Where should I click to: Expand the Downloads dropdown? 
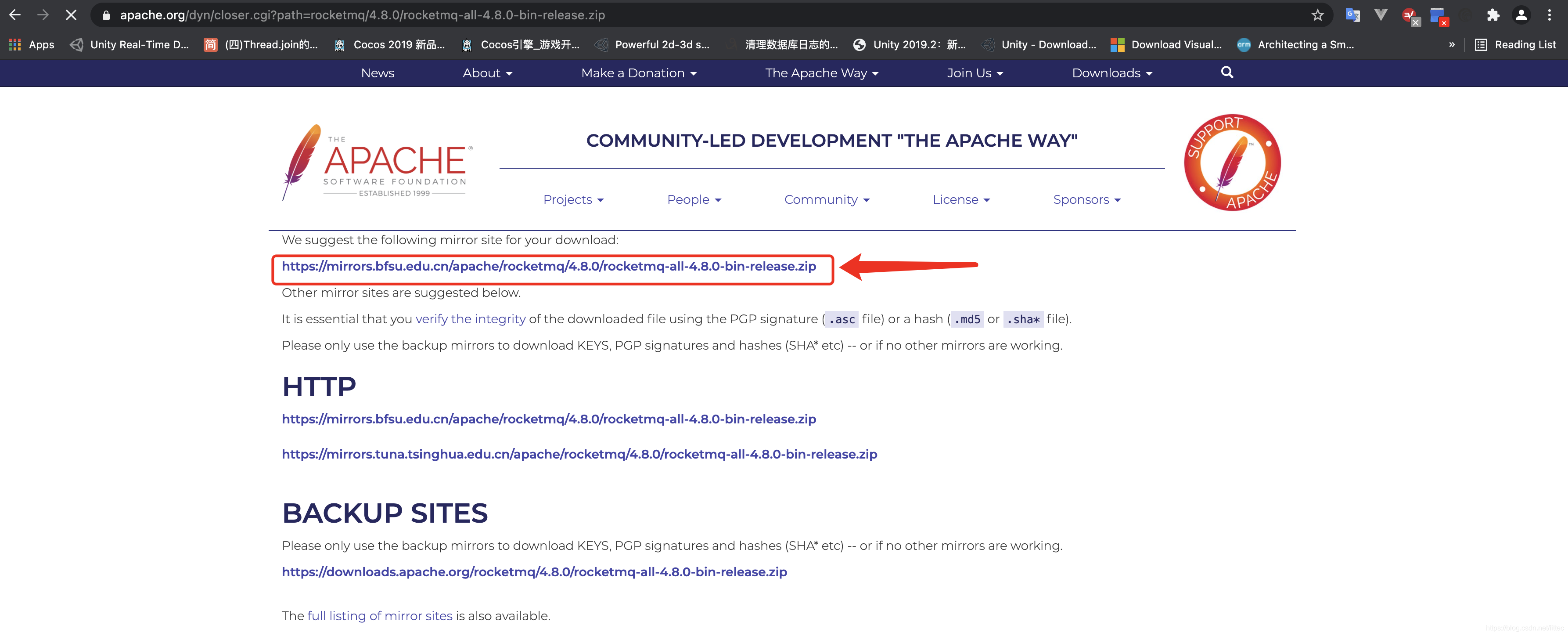pyautogui.click(x=1111, y=73)
